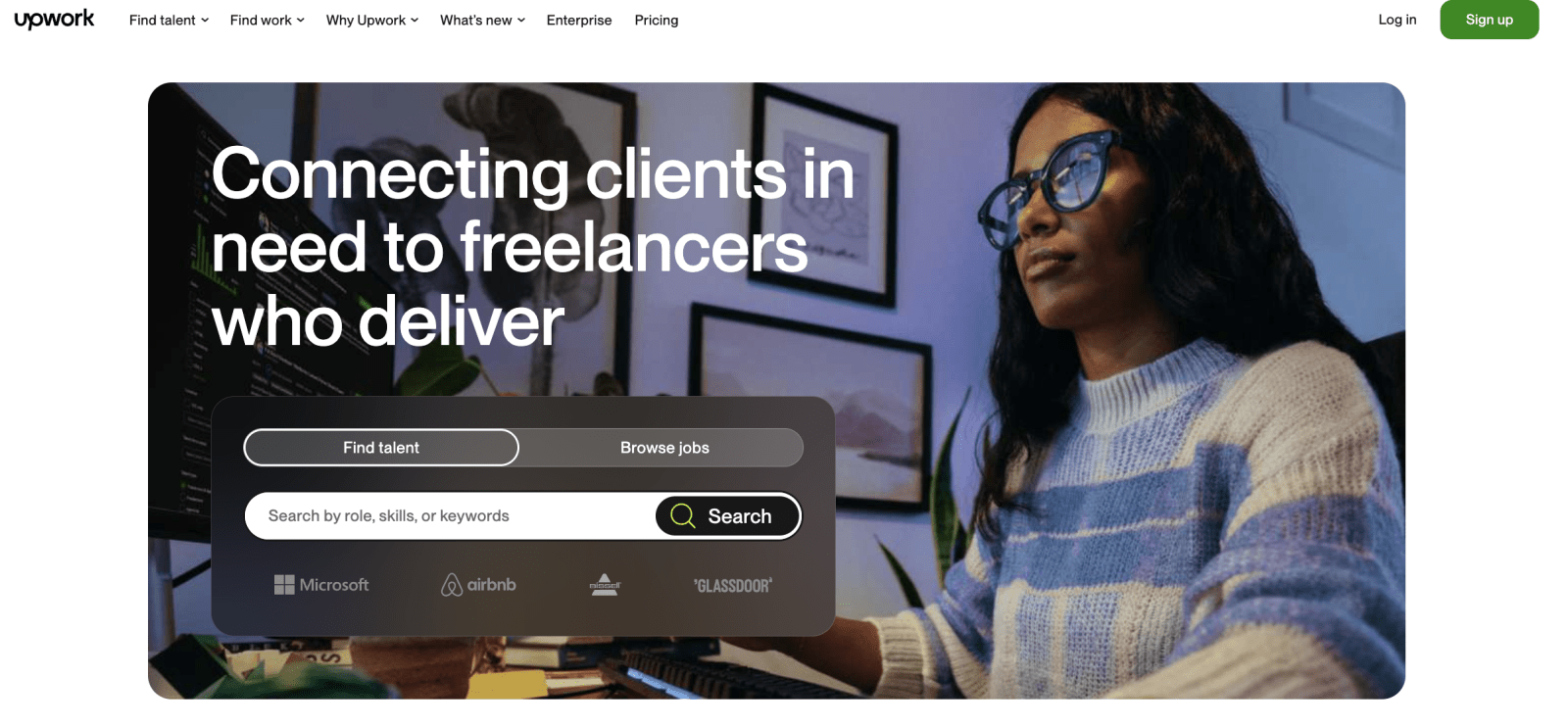Focus the role, skills, or keywords field
The height and width of the screenshot is (728, 1568).
[x=450, y=515]
